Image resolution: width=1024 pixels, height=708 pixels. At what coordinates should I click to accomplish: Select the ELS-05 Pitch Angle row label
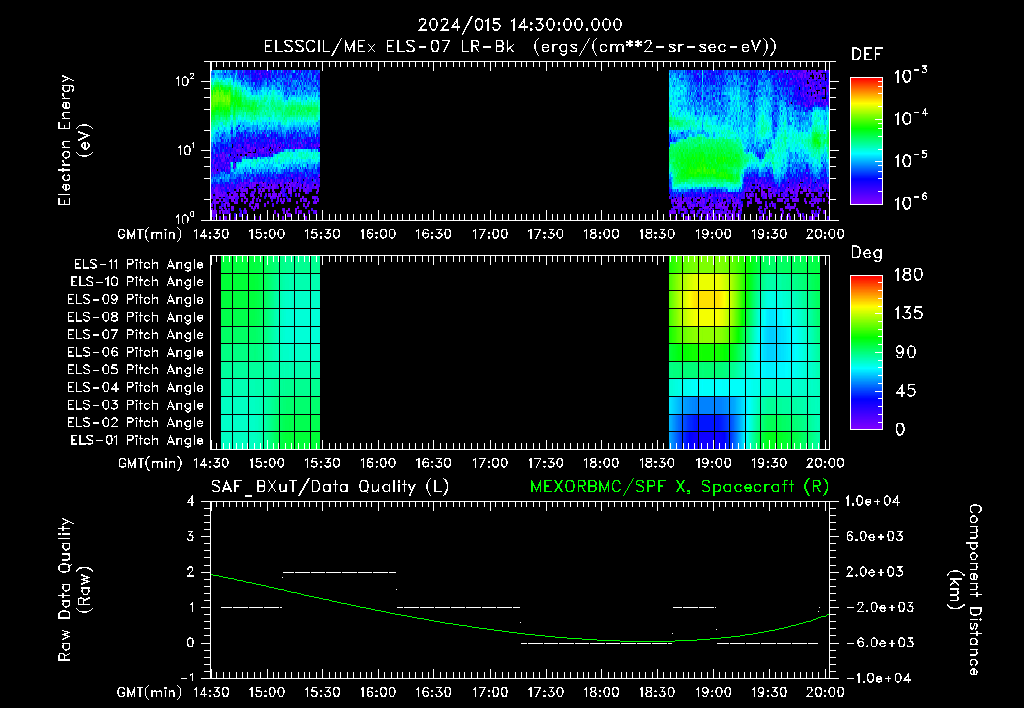coord(136,370)
